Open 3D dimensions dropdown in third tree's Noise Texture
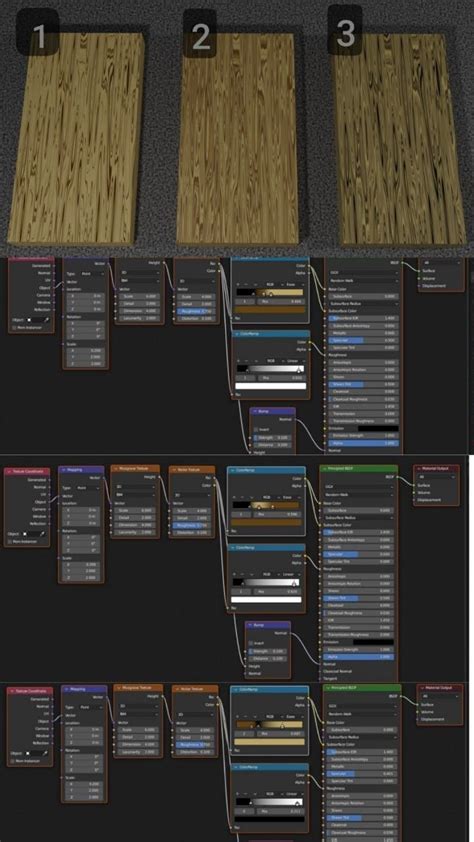This screenshot has width=474, height=842. click(197, 714)
